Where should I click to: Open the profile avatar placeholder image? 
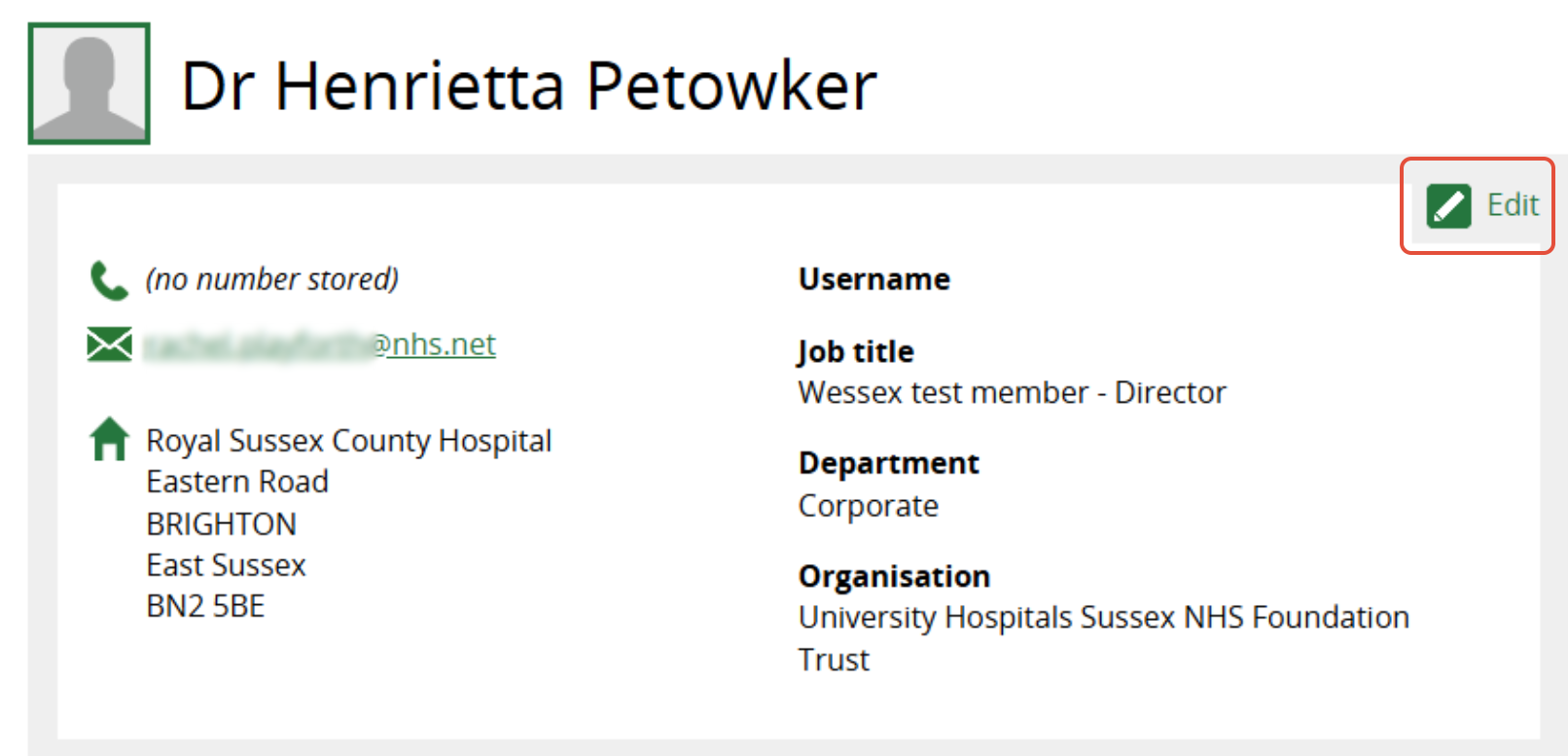[89, 84]
